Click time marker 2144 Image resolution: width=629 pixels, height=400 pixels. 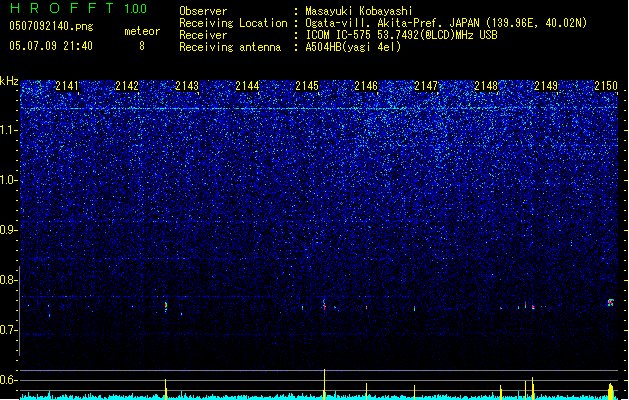point(247,85)
